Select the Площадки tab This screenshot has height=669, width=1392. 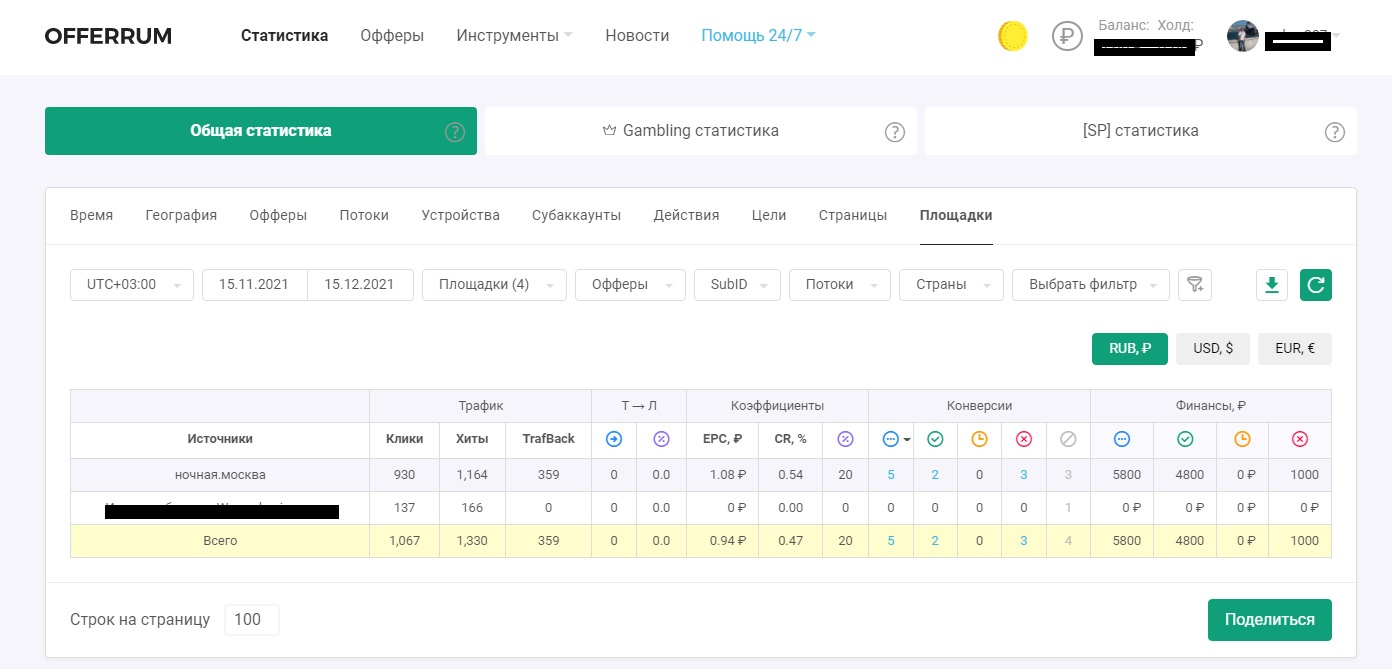click(956, 215)
